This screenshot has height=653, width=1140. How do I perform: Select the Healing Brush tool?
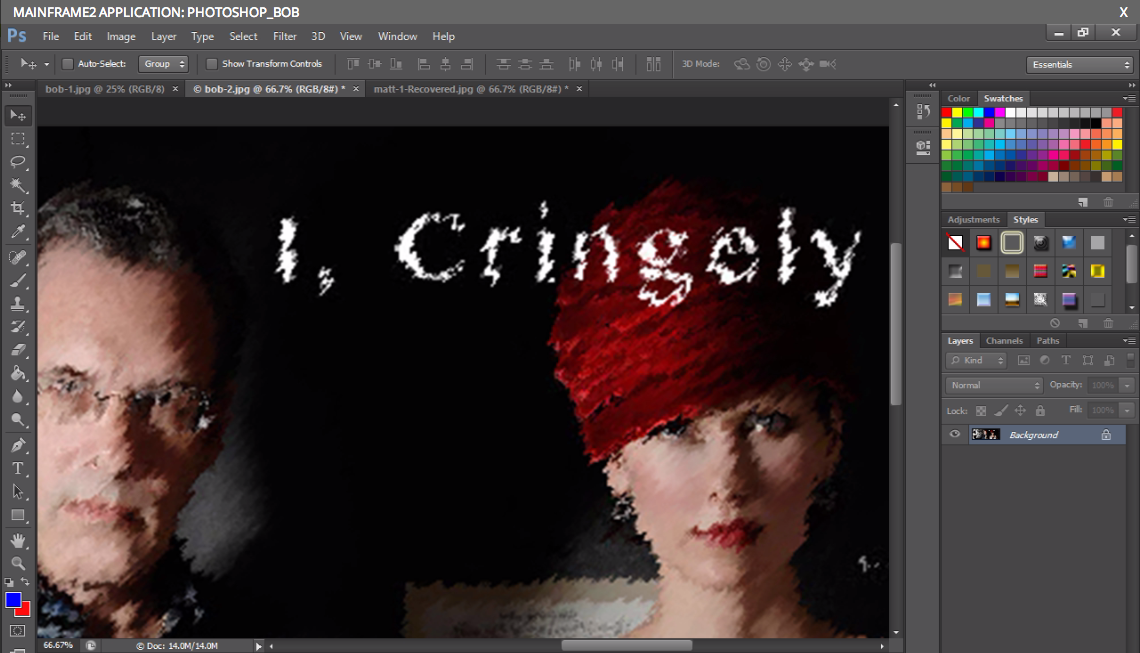18,257
